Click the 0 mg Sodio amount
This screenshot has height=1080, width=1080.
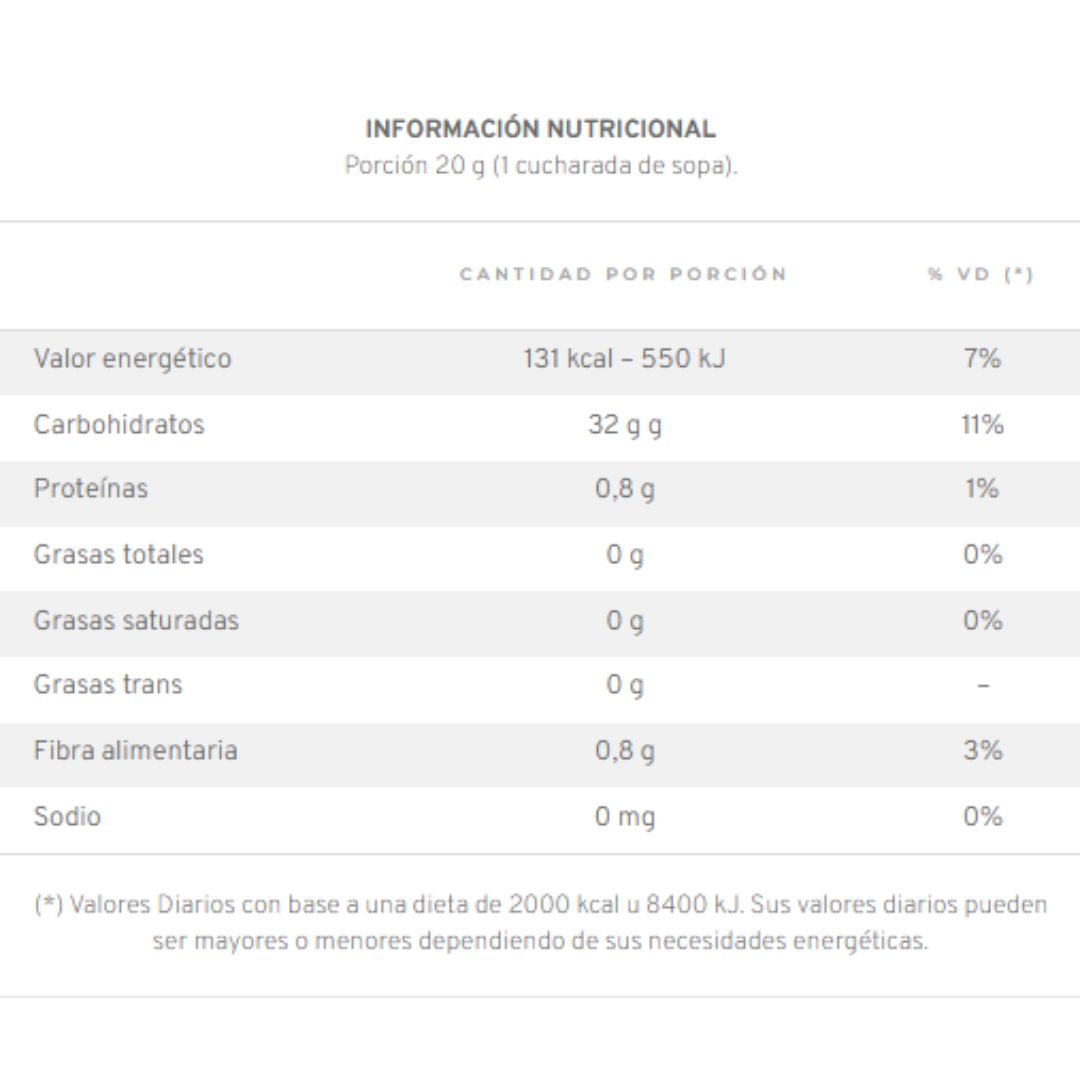(625, 818)
